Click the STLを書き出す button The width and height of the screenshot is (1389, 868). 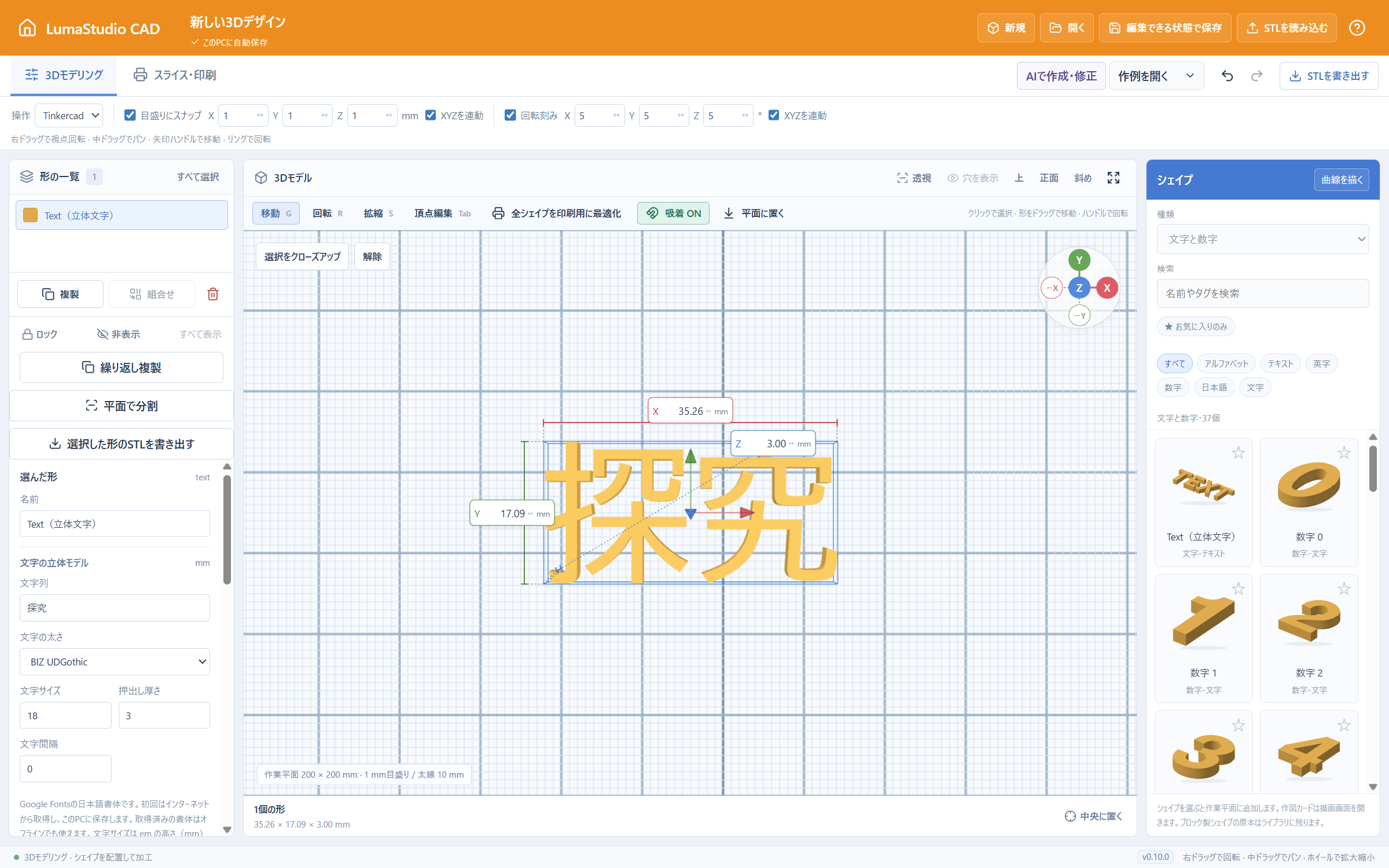[x=1329, y=76]
